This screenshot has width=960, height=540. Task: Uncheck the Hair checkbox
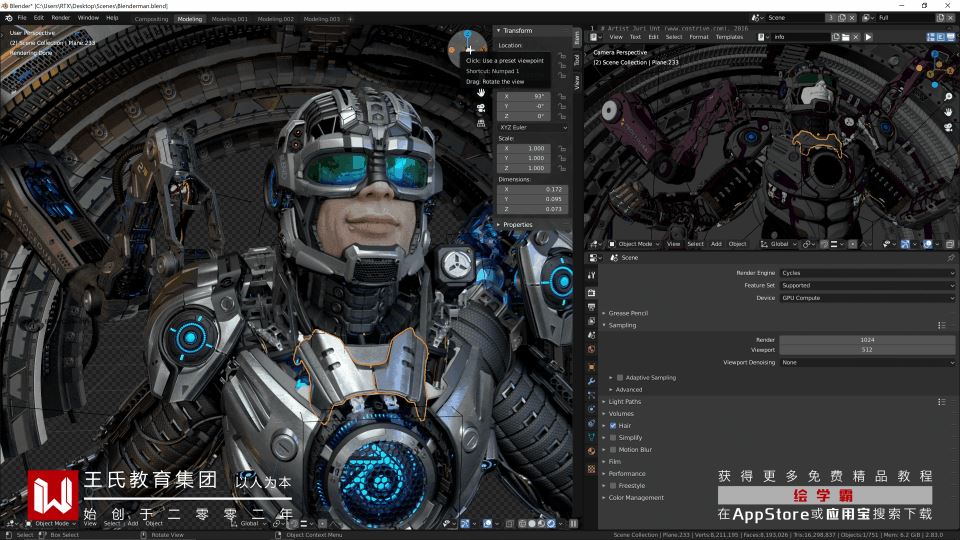coord(613,425)
